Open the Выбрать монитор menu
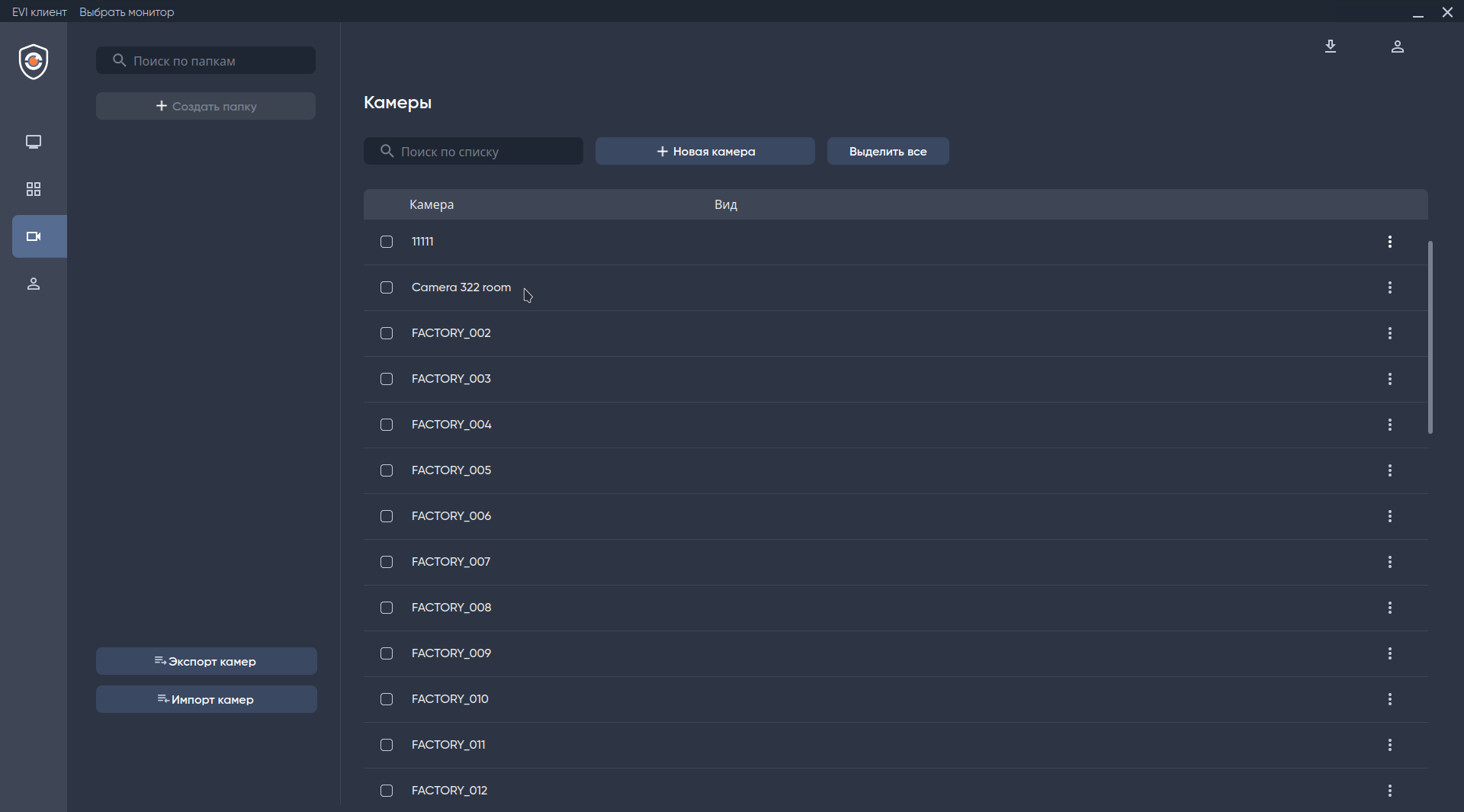1464x812 pixels. (127, 12)
